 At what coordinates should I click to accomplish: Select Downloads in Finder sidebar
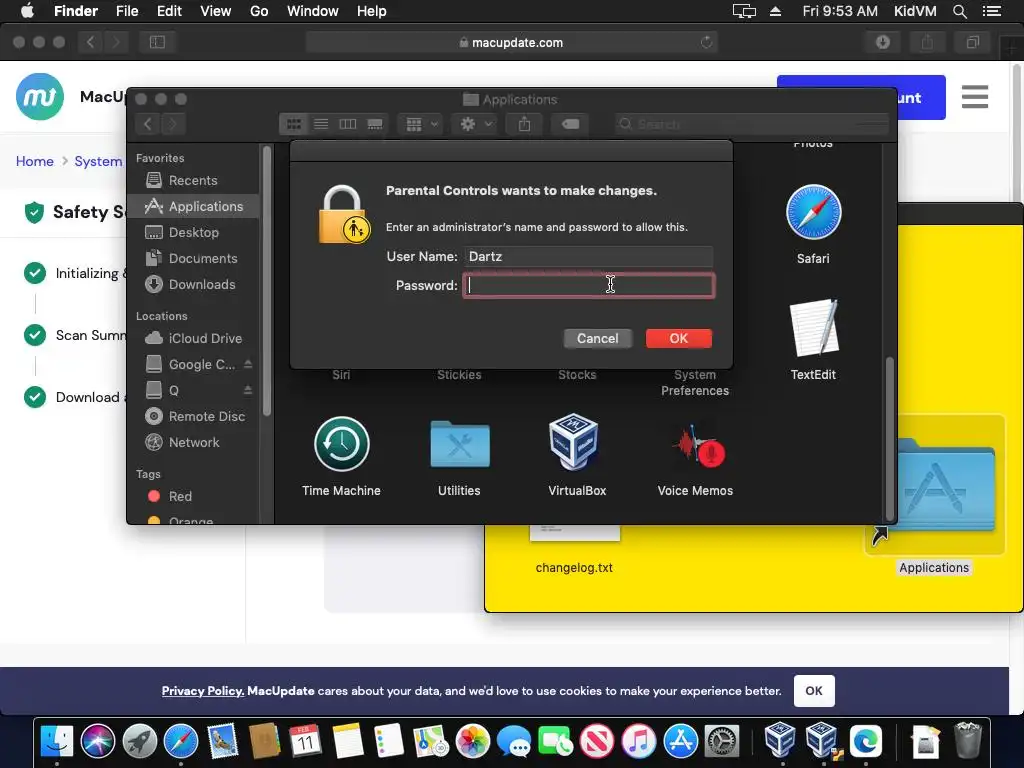(193, 285)
